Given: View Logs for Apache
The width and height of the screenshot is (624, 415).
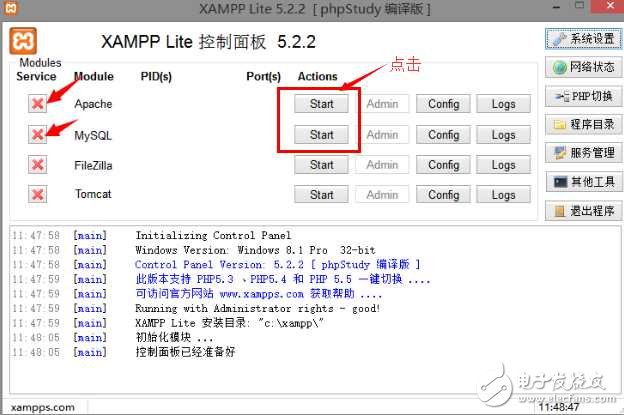Looking at the screenshot, I should (503, 104).
